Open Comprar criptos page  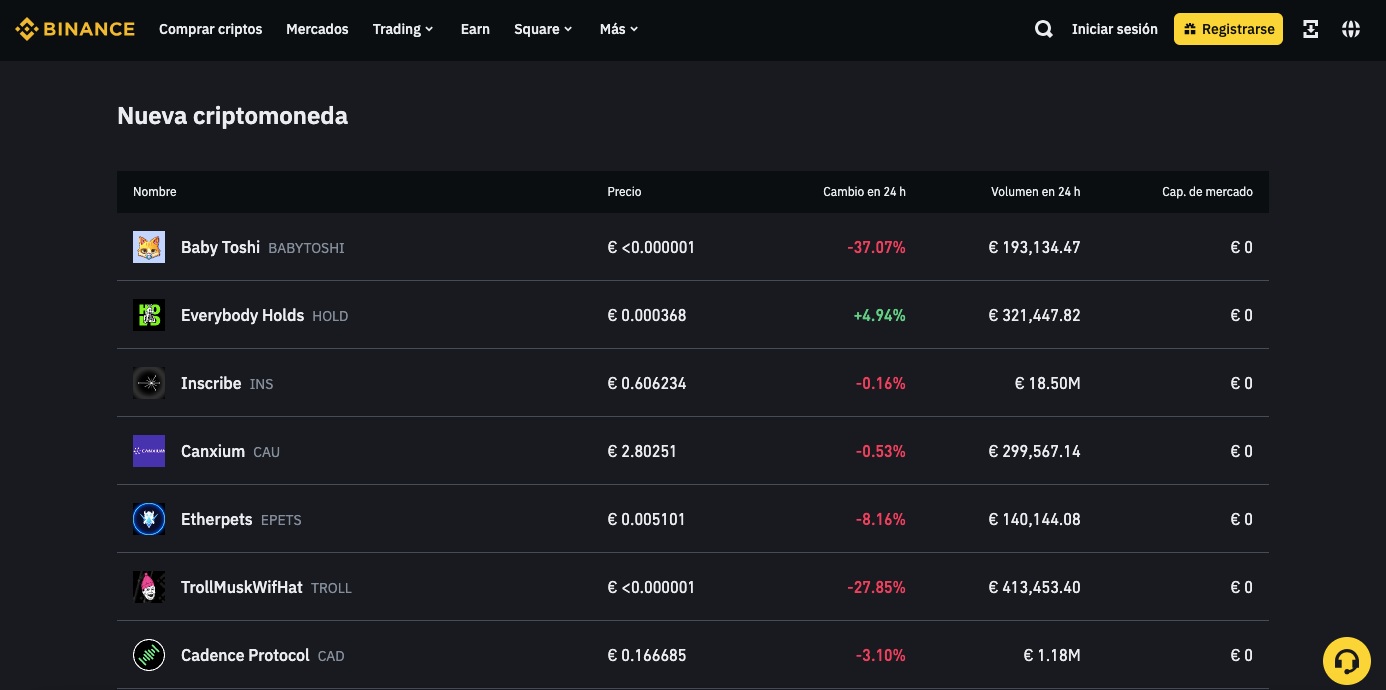[x=210, y=29]
